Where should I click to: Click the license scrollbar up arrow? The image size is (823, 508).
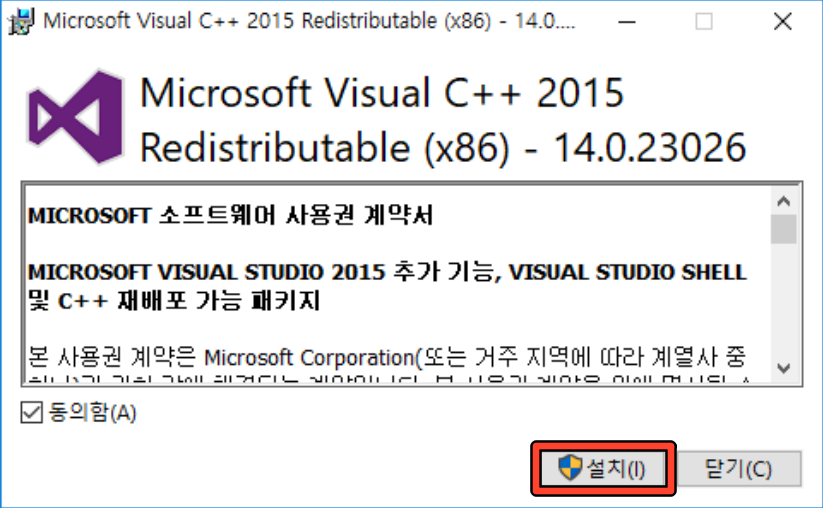(x=784, y=201)
